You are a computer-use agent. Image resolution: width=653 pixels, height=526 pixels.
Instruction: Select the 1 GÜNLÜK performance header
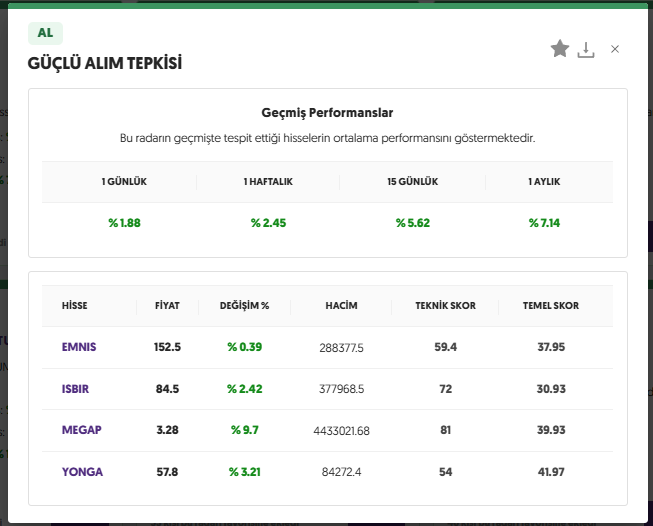124,182
